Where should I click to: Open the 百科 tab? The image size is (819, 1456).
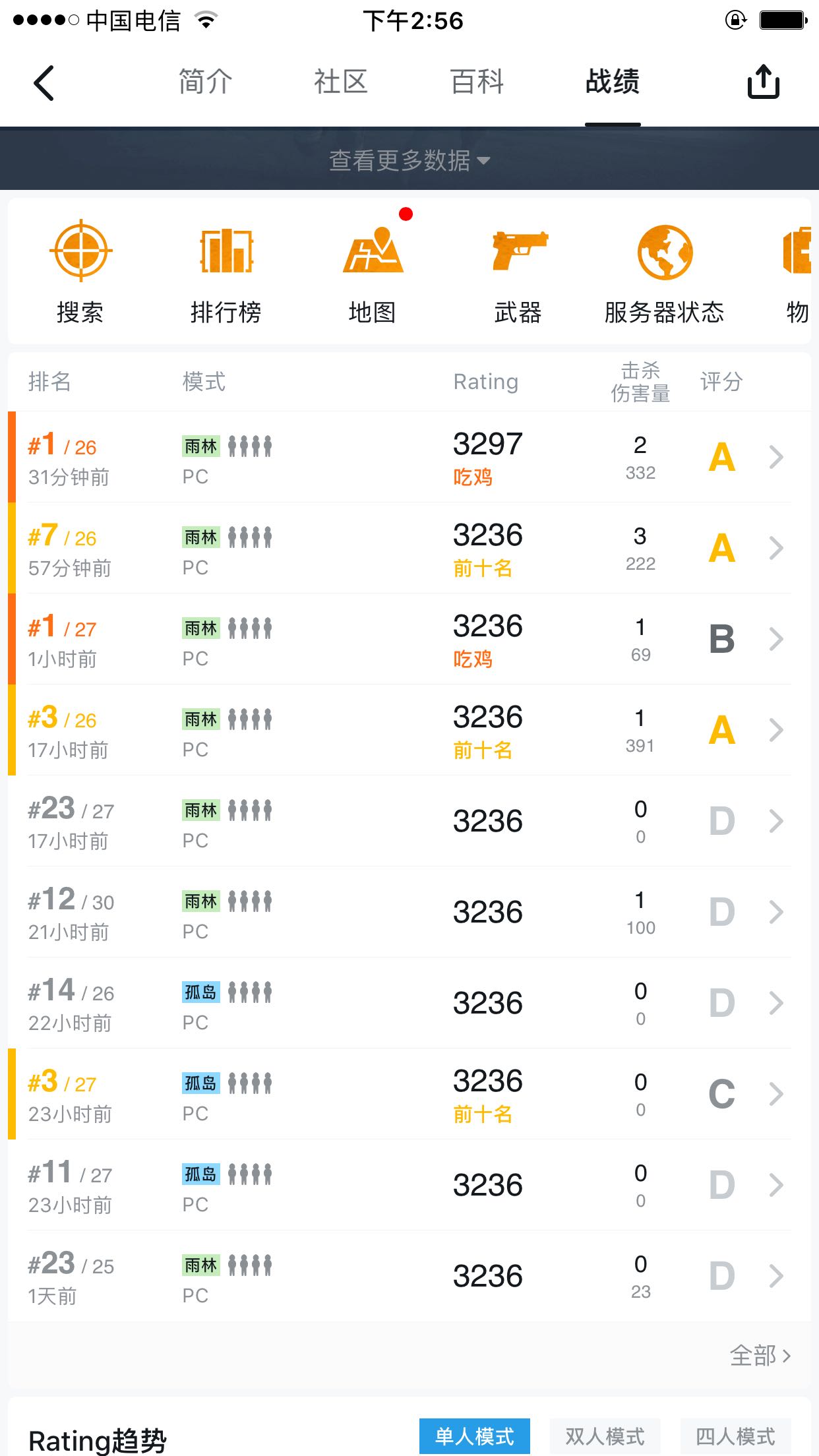477,82
